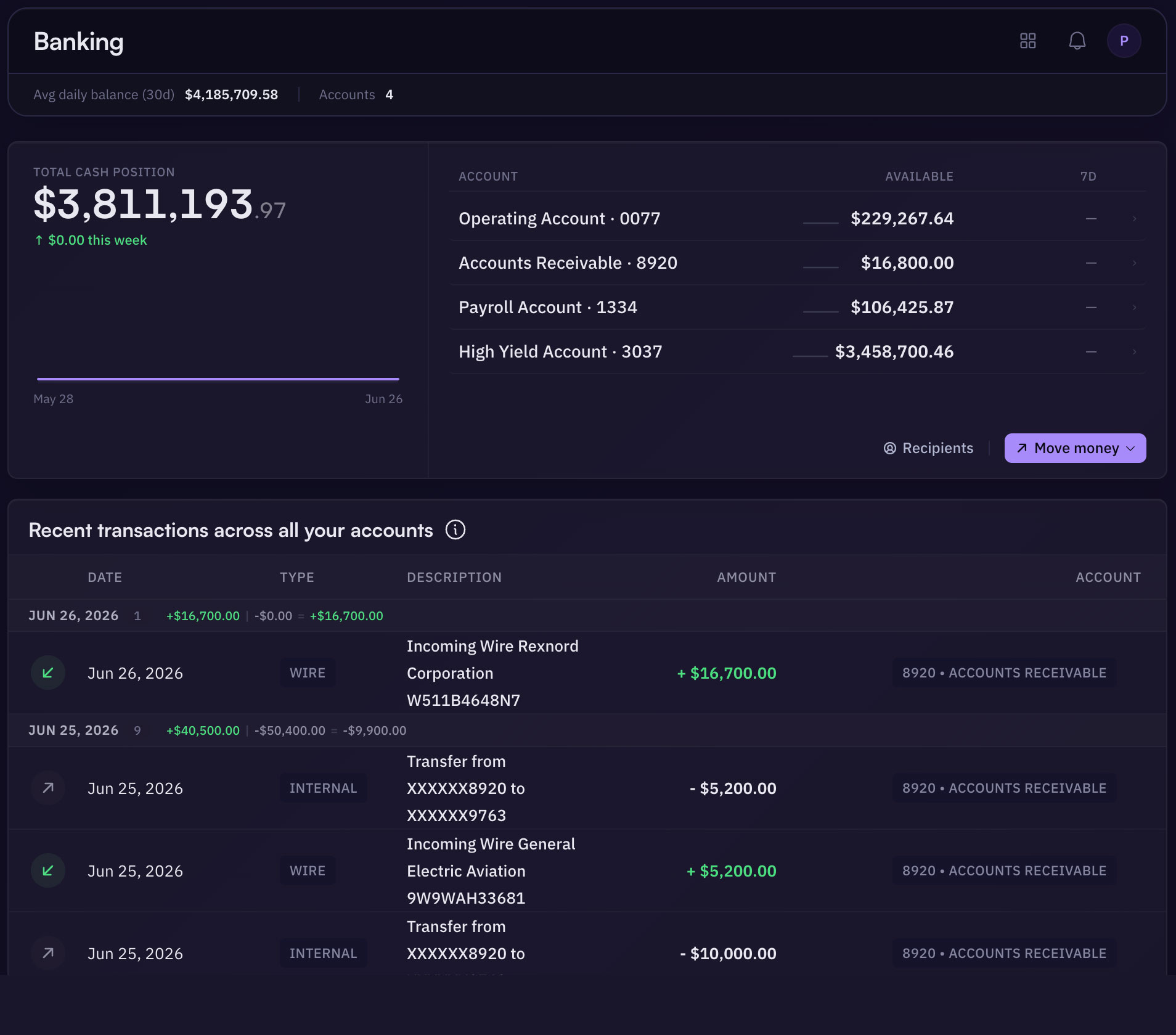Open the profile avatar P

[1124, 41]
